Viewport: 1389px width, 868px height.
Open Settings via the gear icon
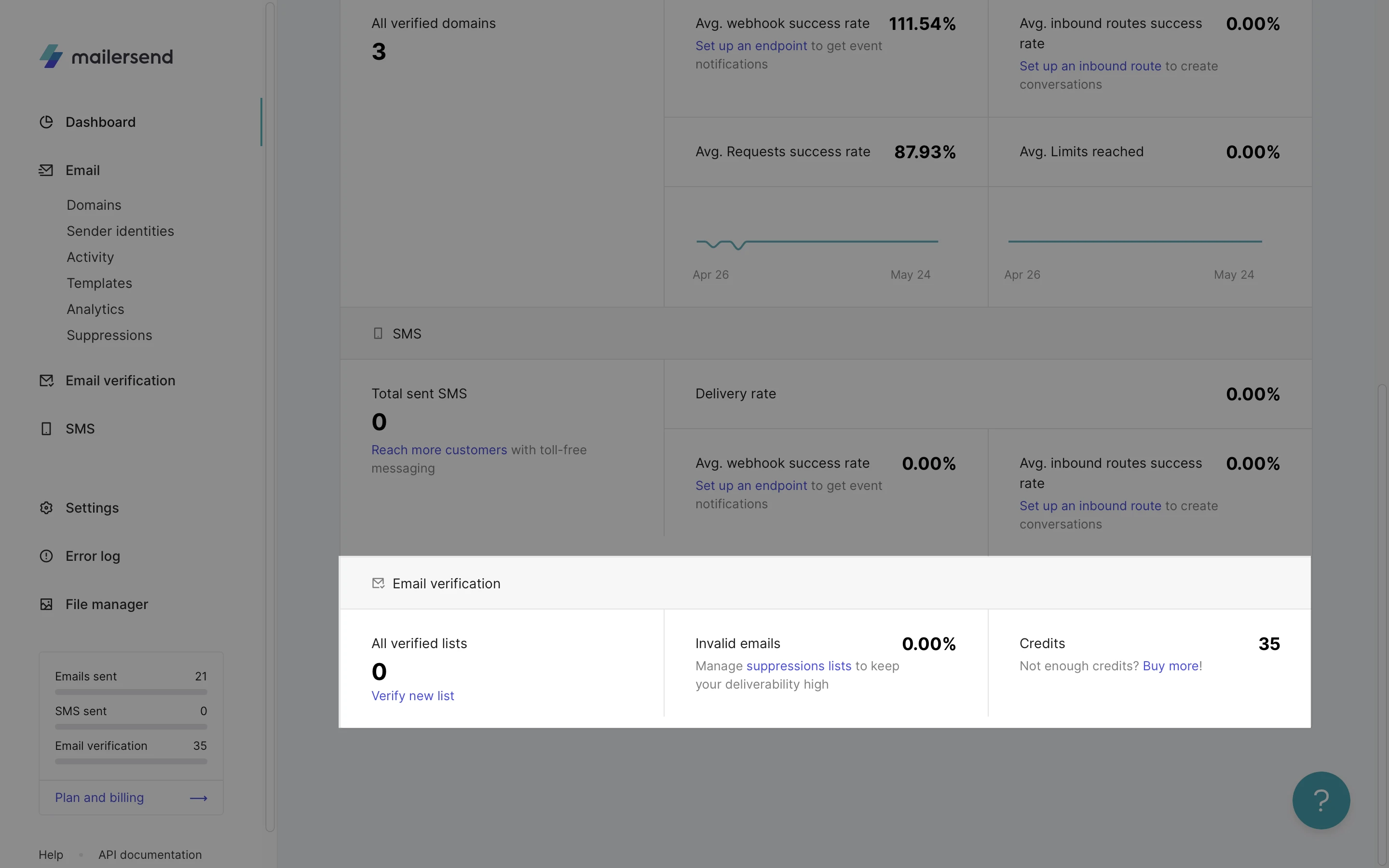46,508
